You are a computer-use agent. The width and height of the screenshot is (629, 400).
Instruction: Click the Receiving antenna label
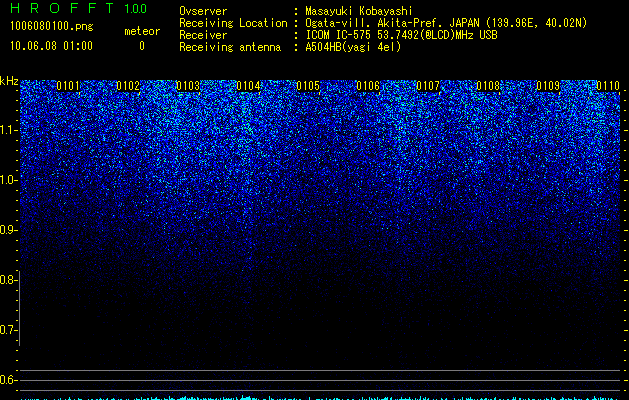[x=230, y=47]
